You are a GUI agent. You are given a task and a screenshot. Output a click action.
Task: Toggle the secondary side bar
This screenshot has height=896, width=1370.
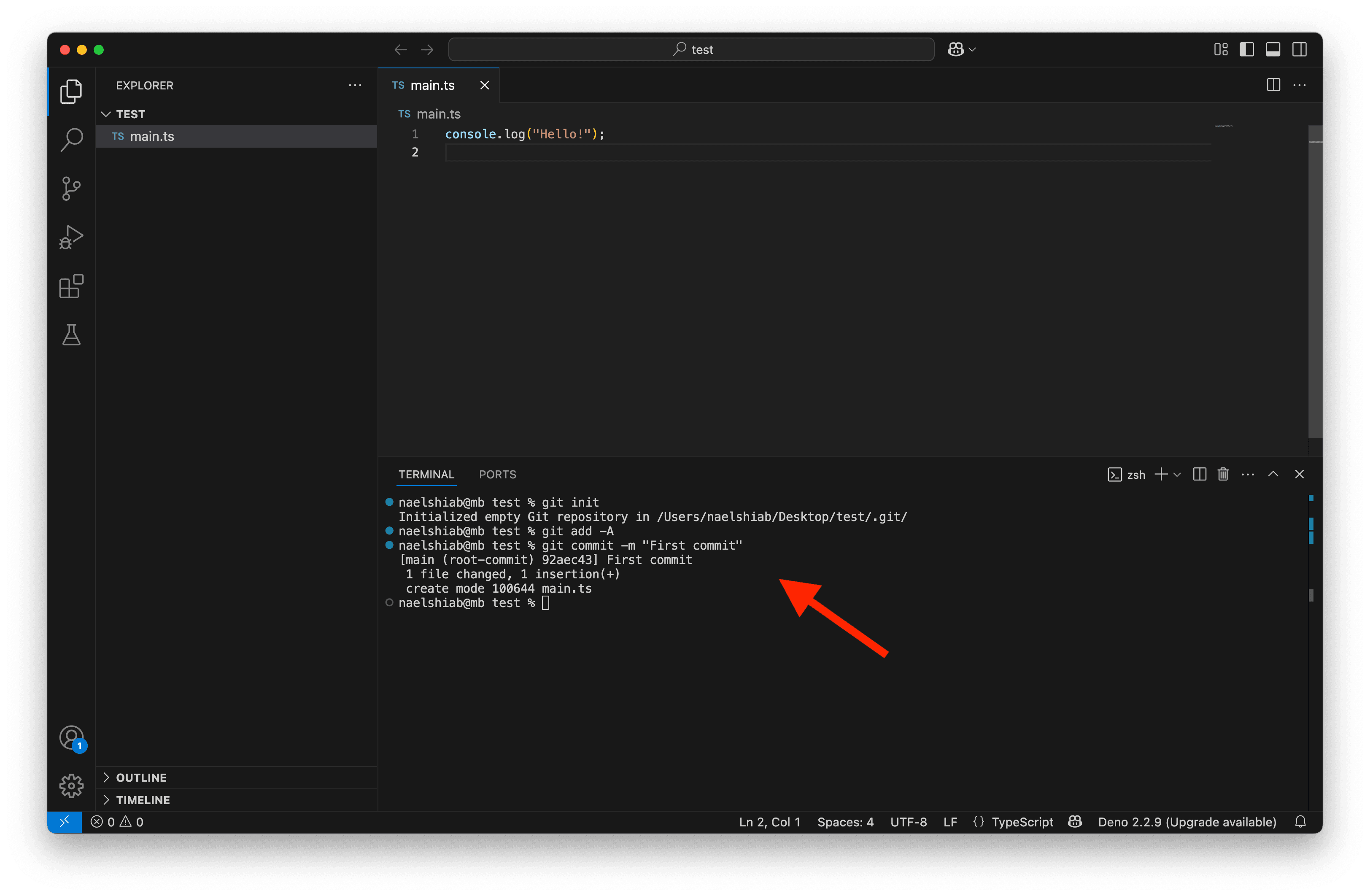[x=1299, y=50]
